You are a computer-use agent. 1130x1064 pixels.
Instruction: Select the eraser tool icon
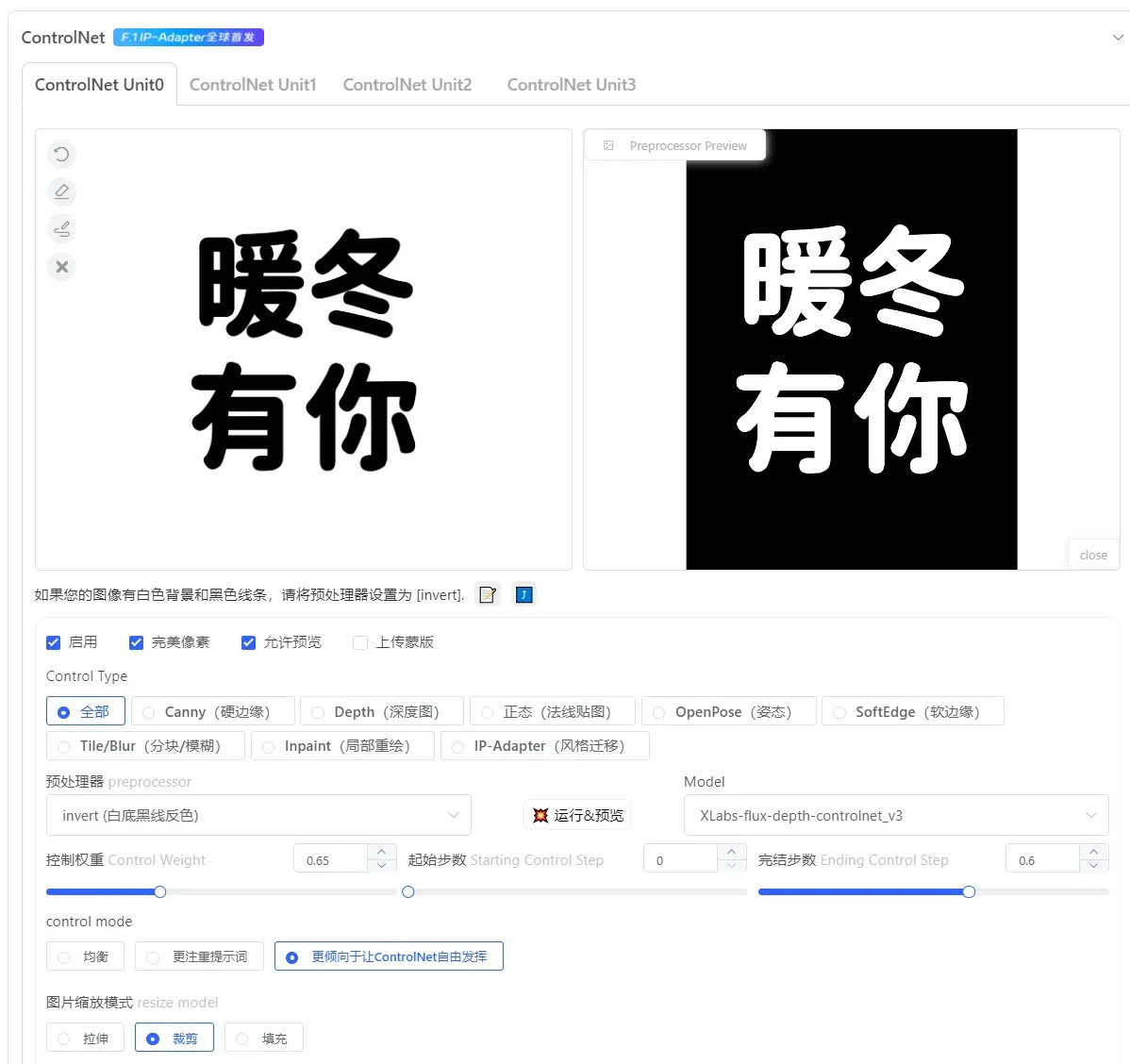click(61, 191)
